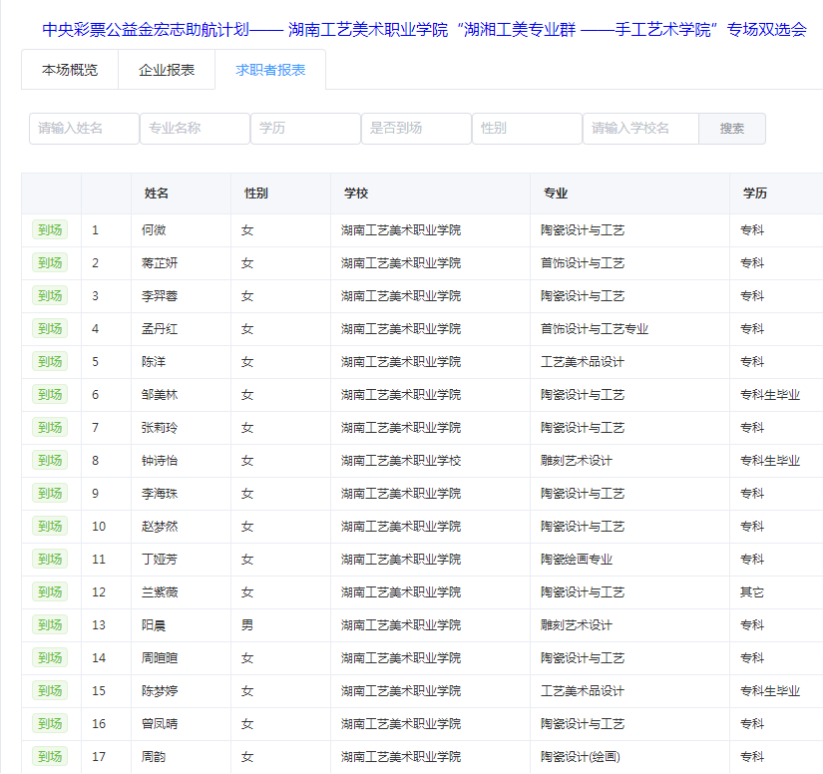Expand the 是否到场 filter dropdown
The height and width of the screenshot is (774, 823).
pos(416,129)
